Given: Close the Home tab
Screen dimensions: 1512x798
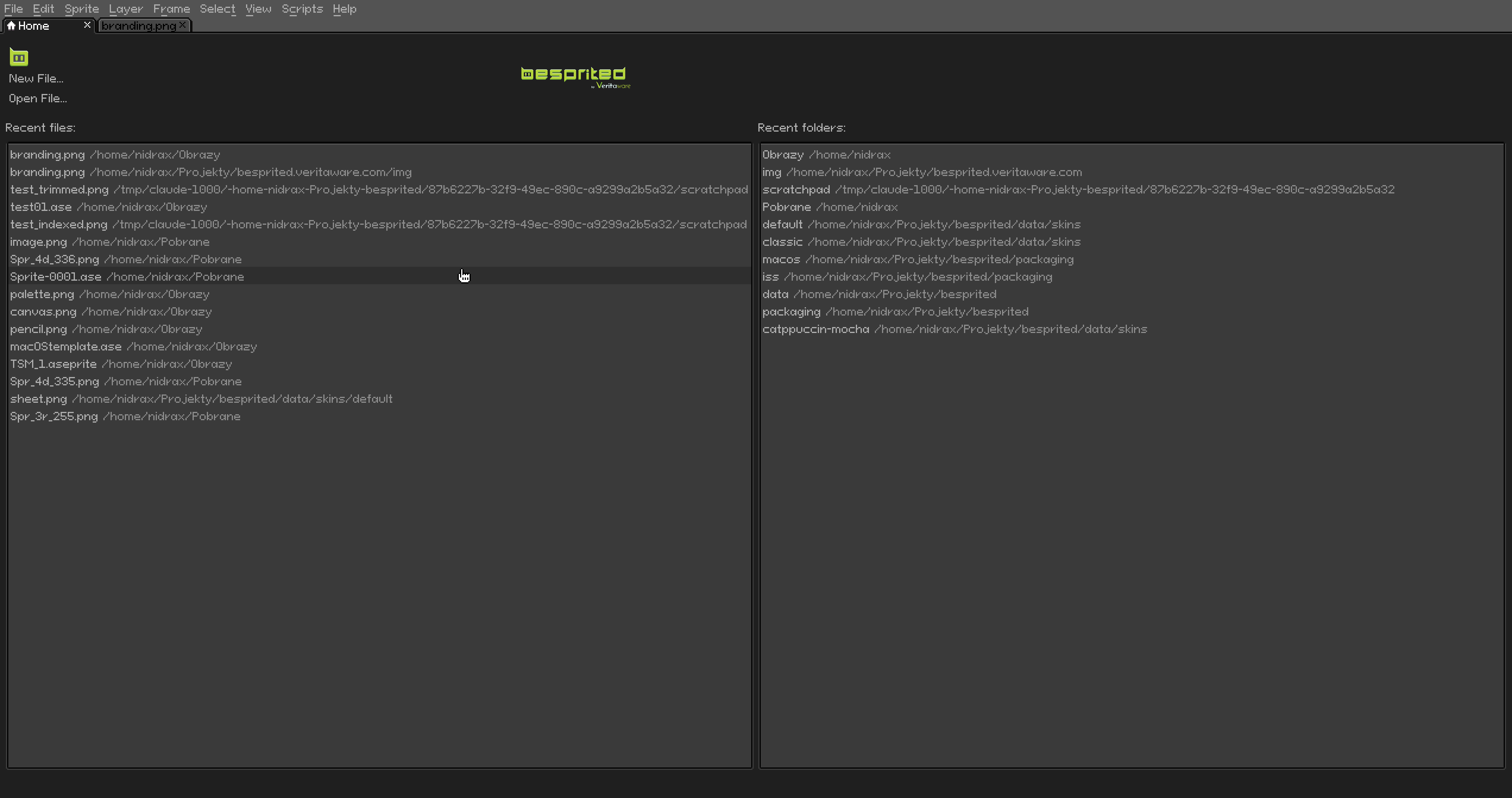Looking at the screenshot, I should coord(87,25).
